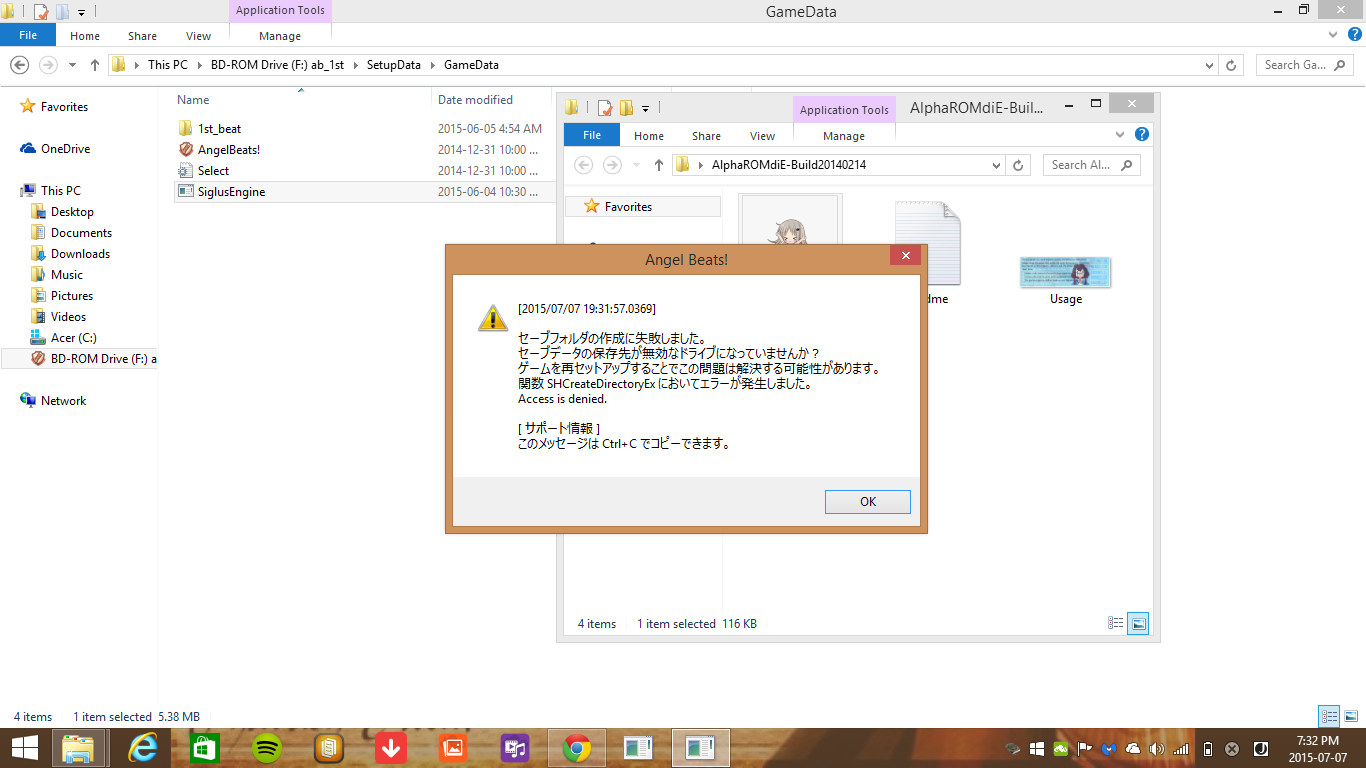Viewport: 1366px width, 768px height.
Task: Click the Search GameData input field
Action: point(1305,65)
